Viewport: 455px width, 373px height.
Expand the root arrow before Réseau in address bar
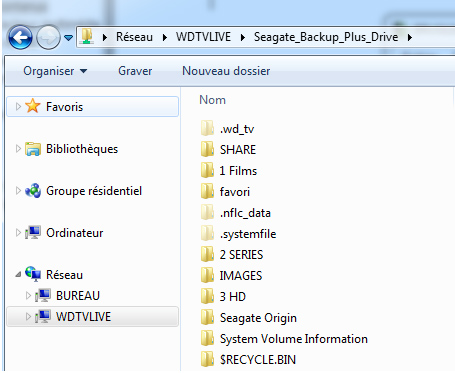point(105,37)
